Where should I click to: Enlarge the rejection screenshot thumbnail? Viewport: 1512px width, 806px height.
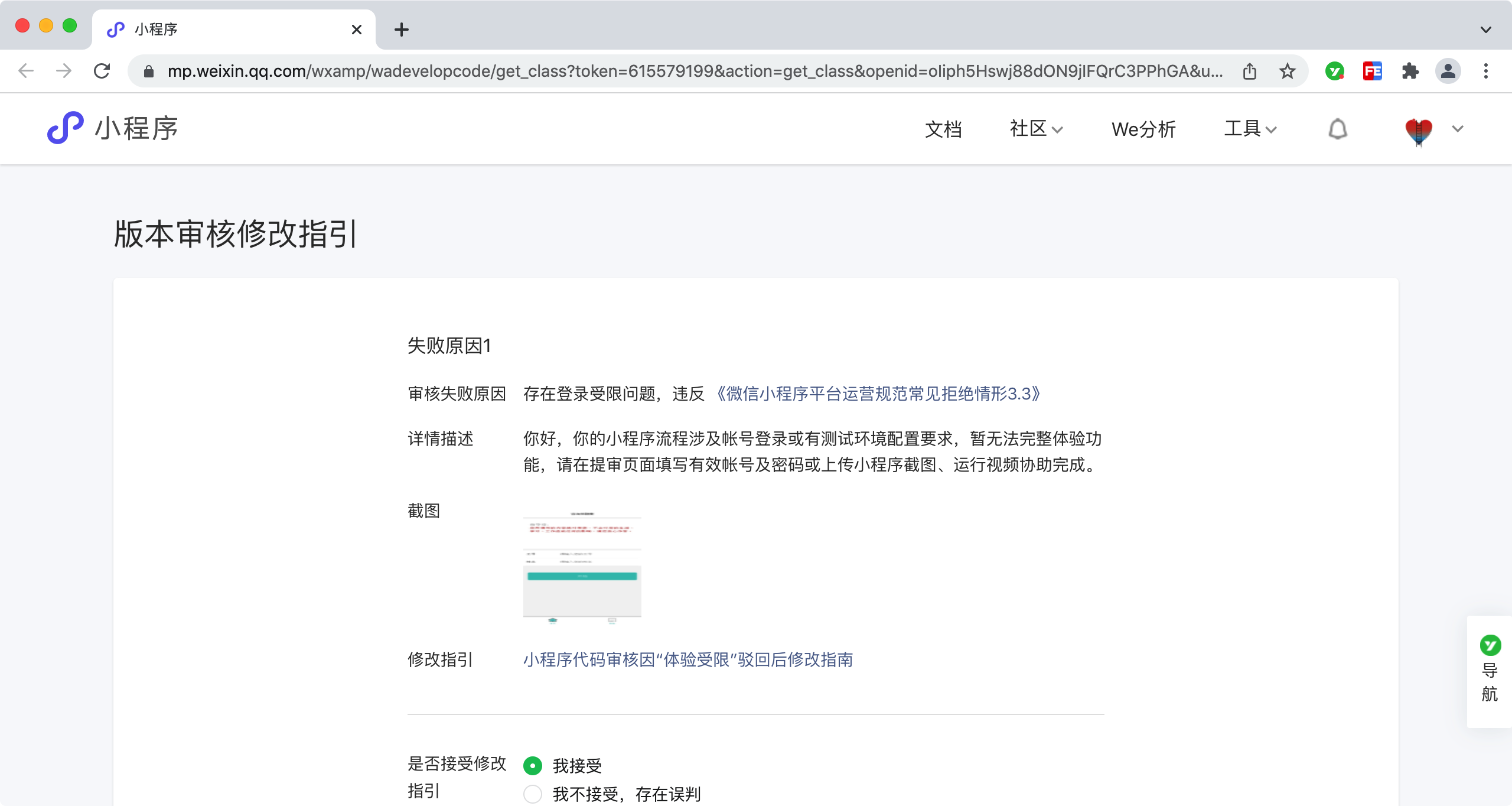[x=582, y=567]
